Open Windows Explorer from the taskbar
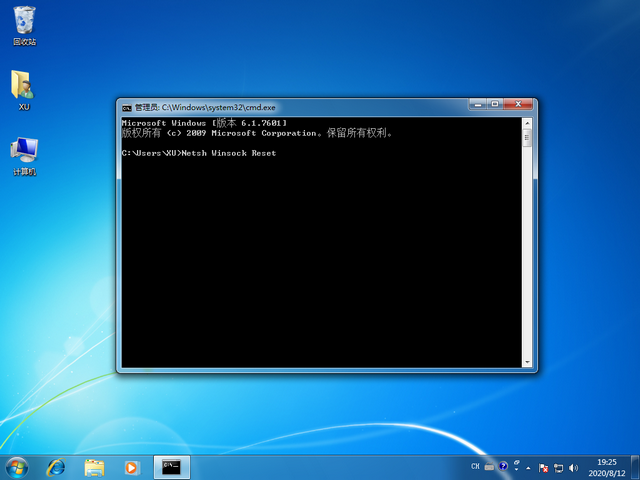640x480 pixels. click(94, 467)
